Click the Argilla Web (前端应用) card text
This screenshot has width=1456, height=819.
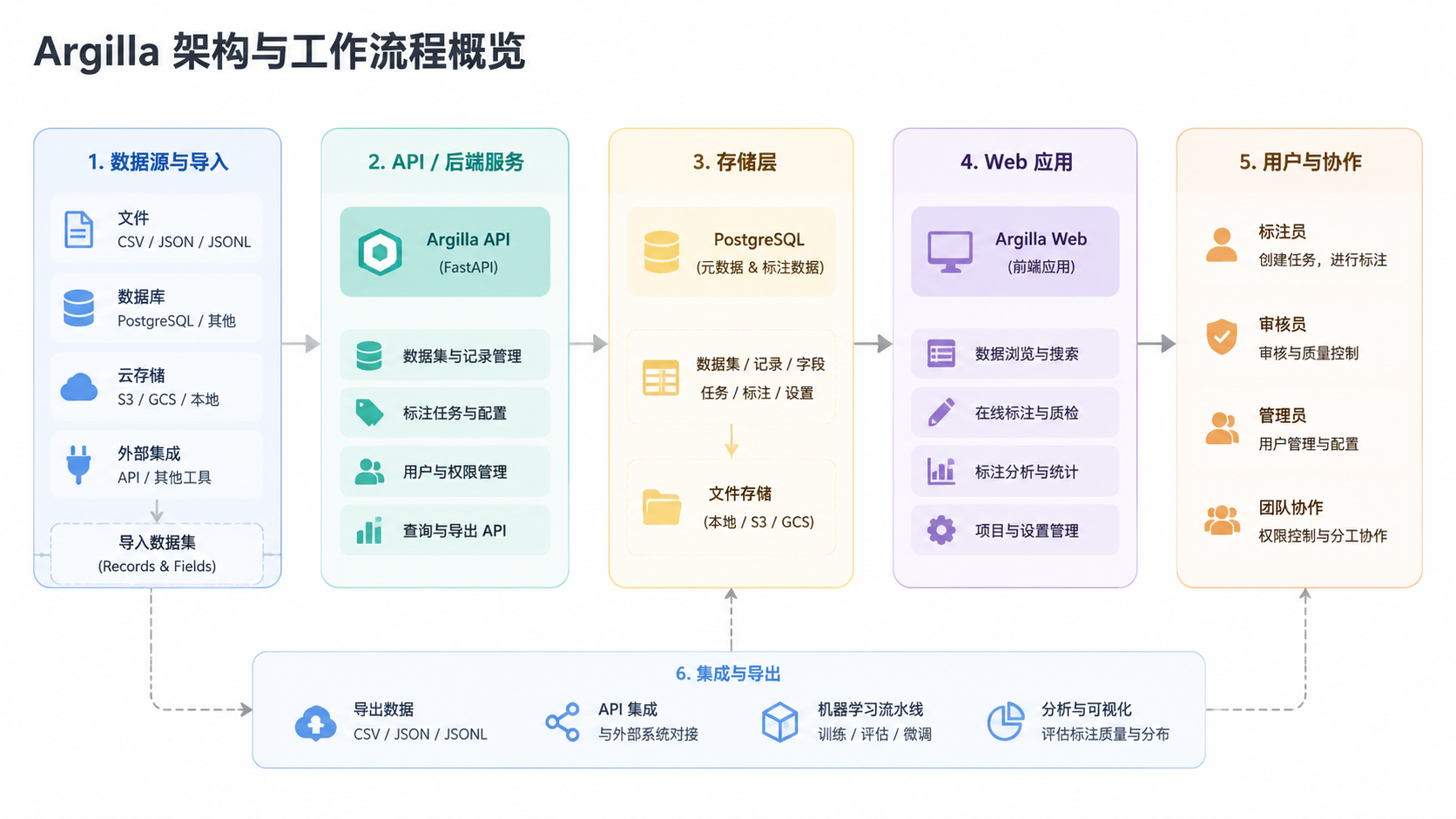tap(1041, 252)
